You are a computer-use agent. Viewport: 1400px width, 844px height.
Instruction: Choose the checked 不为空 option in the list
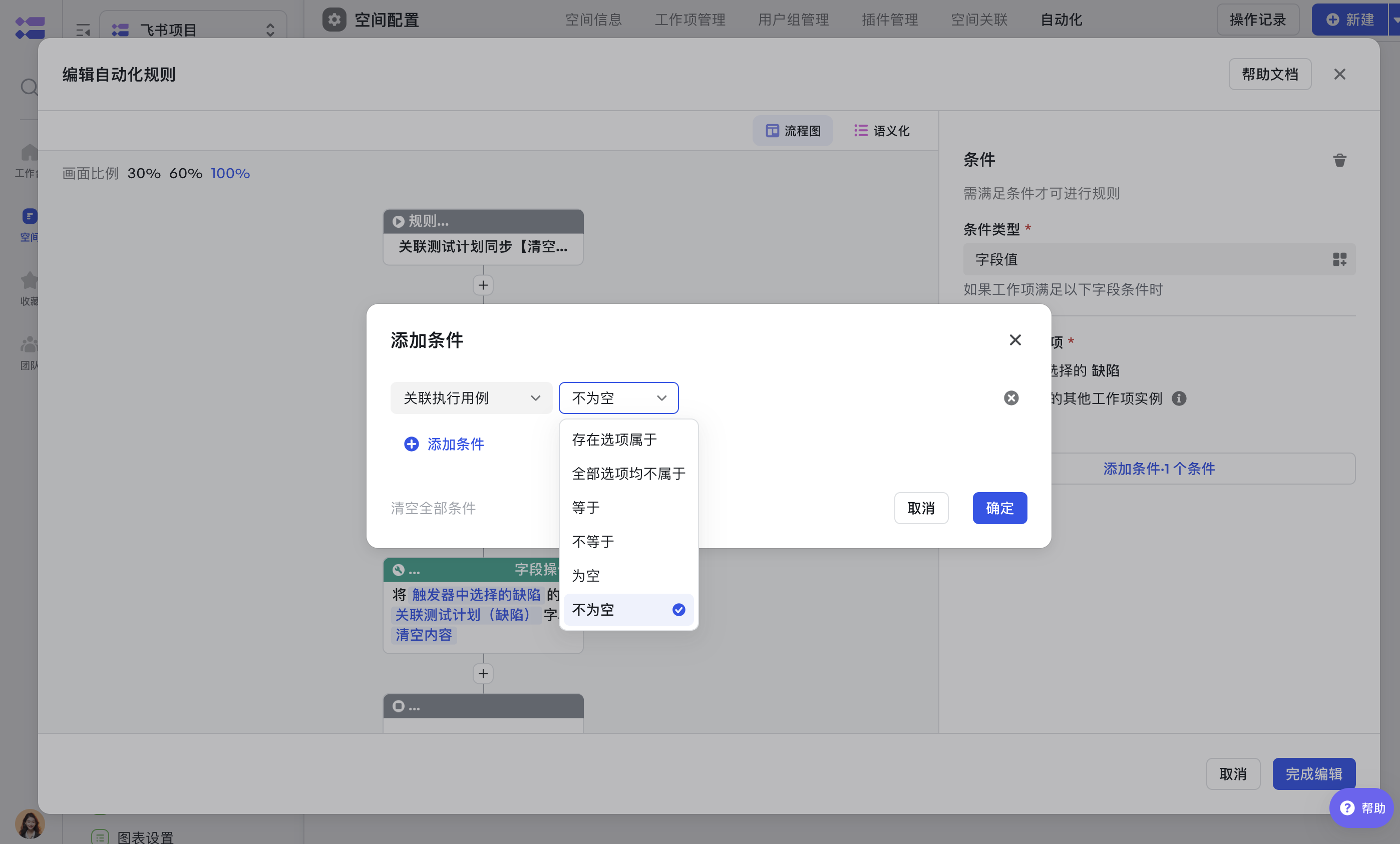click(x=628, y=609)
